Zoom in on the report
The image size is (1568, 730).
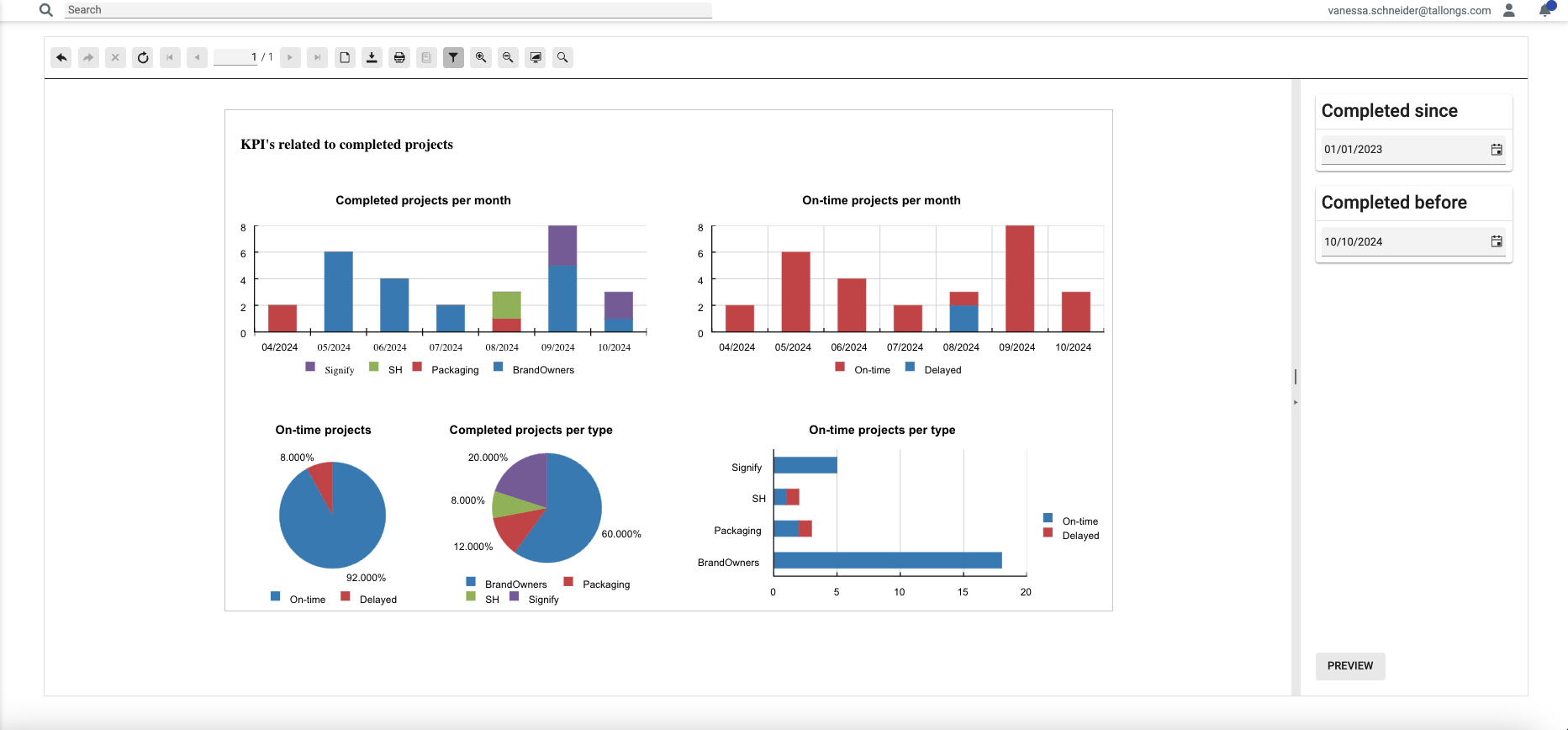pos(481,57)
